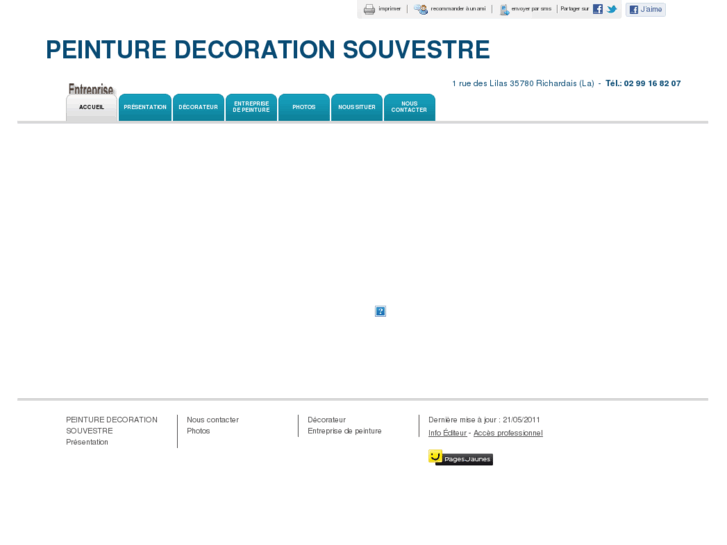This screenshot has height=545, width=727.
Task: Click the imprimer link text
Action: click(389, 9)
